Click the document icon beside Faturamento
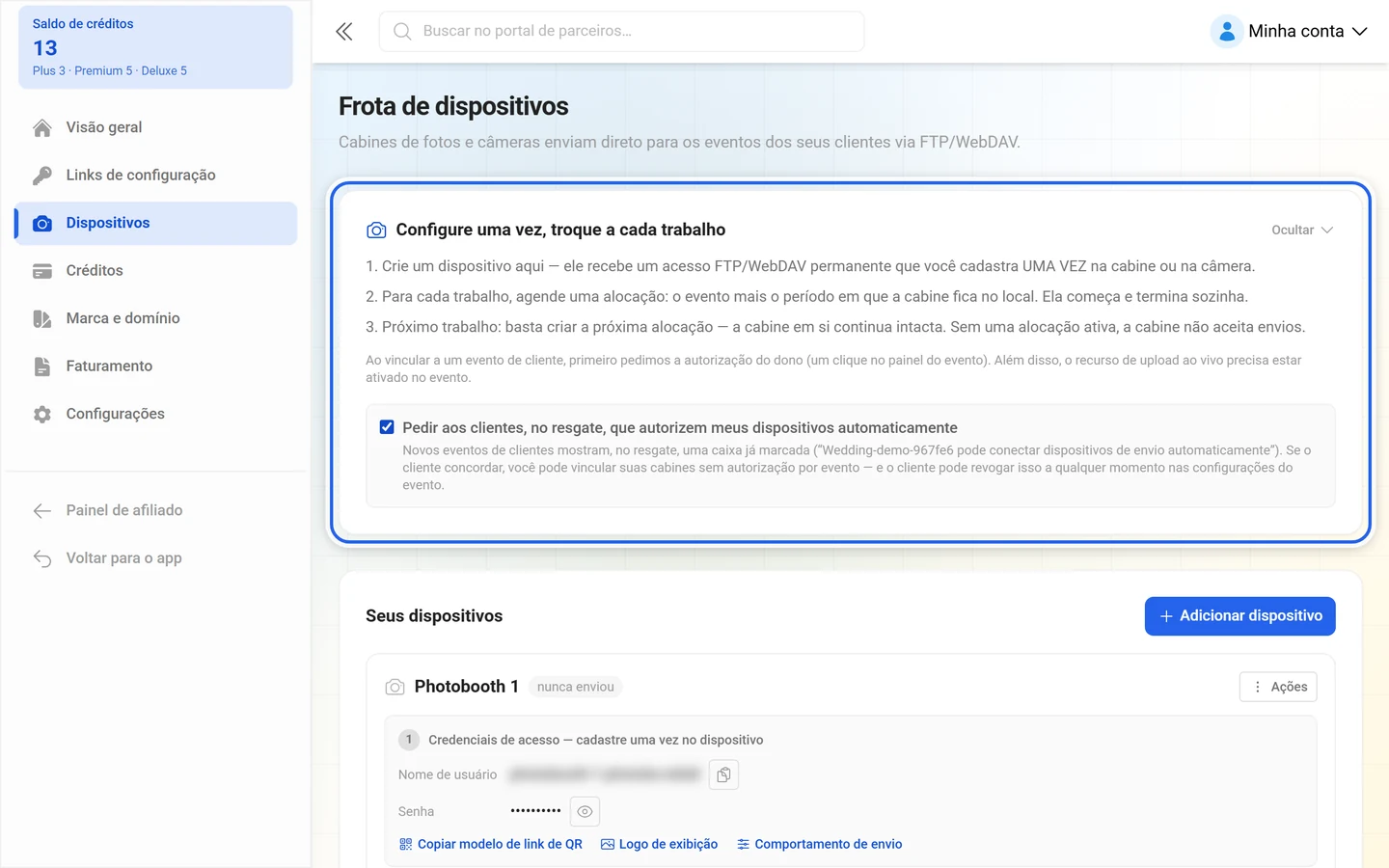The height and width of the screenshot is (868, 1389). click(x=42, y=366)
